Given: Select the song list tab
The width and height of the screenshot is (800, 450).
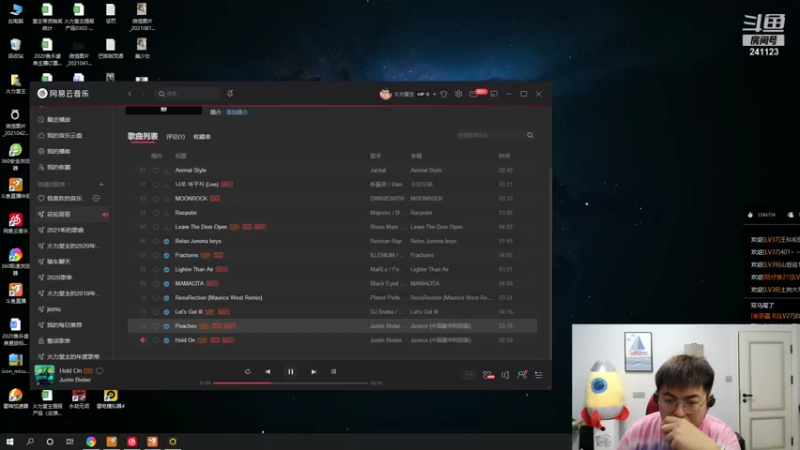Looking at the screenshot, I should (142, 136).
